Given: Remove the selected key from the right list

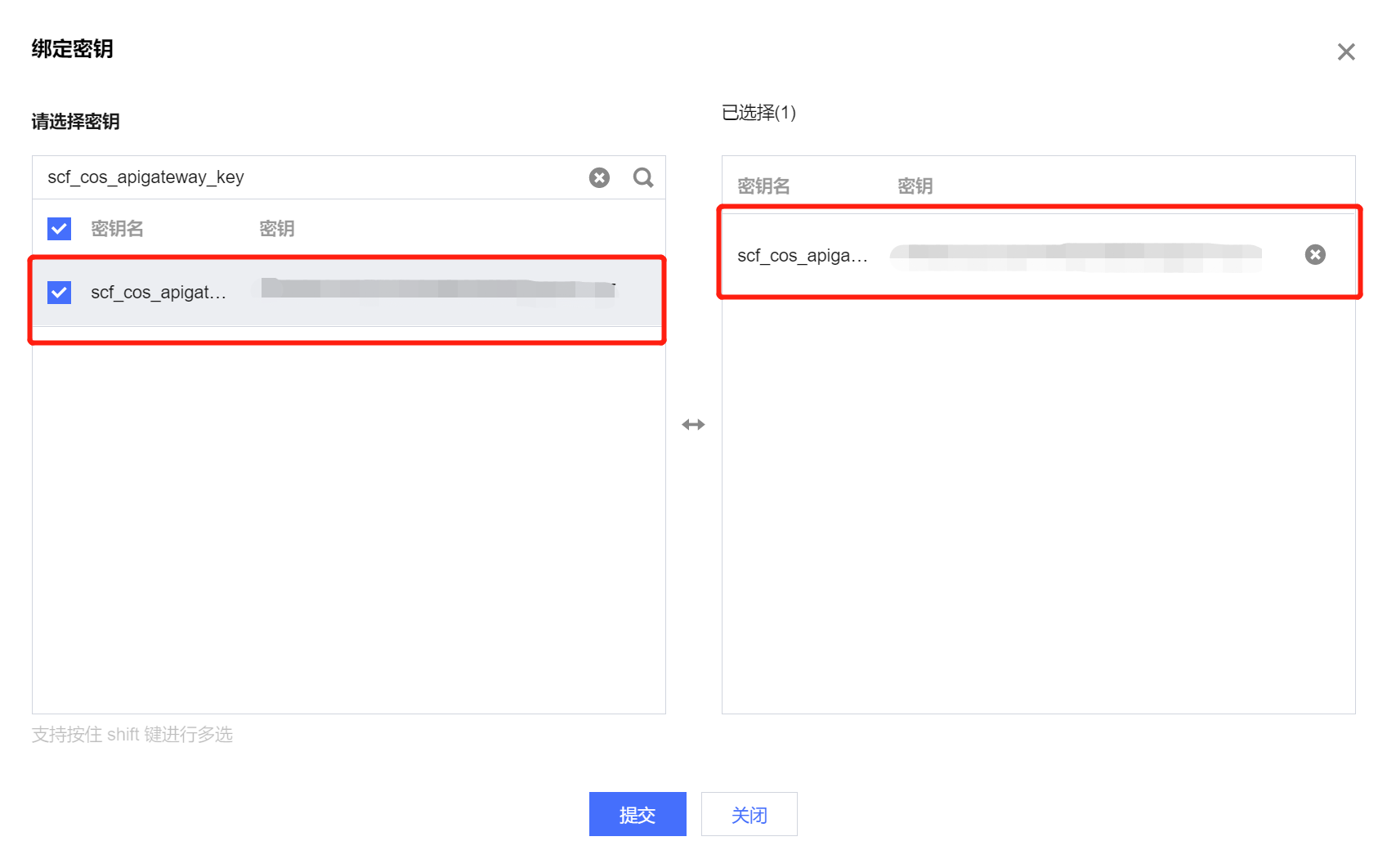Looking at the screenshot, I should tap(1315, 255).
